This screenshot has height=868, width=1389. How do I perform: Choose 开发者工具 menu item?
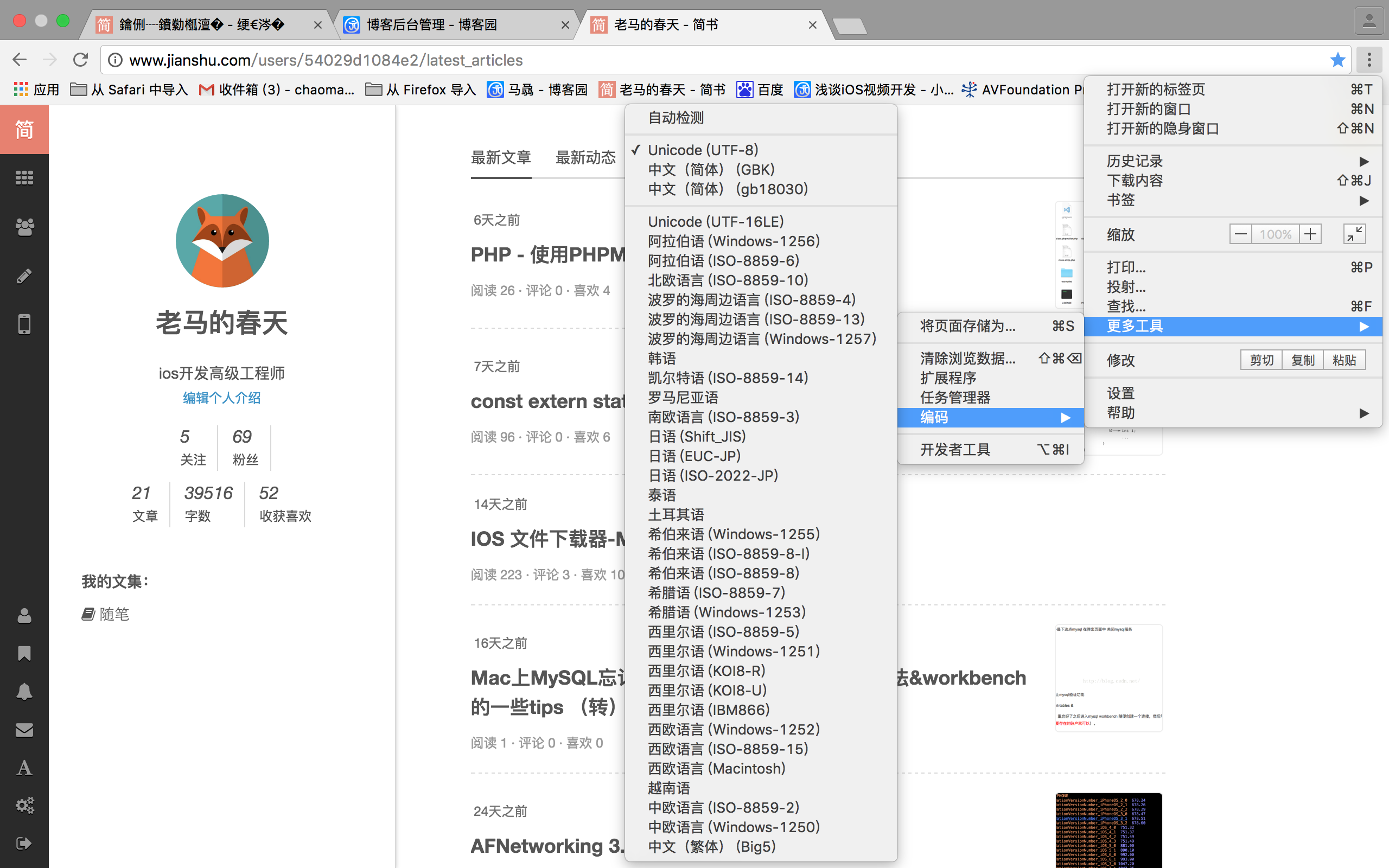pyautogui.click(x=991, y=450)
